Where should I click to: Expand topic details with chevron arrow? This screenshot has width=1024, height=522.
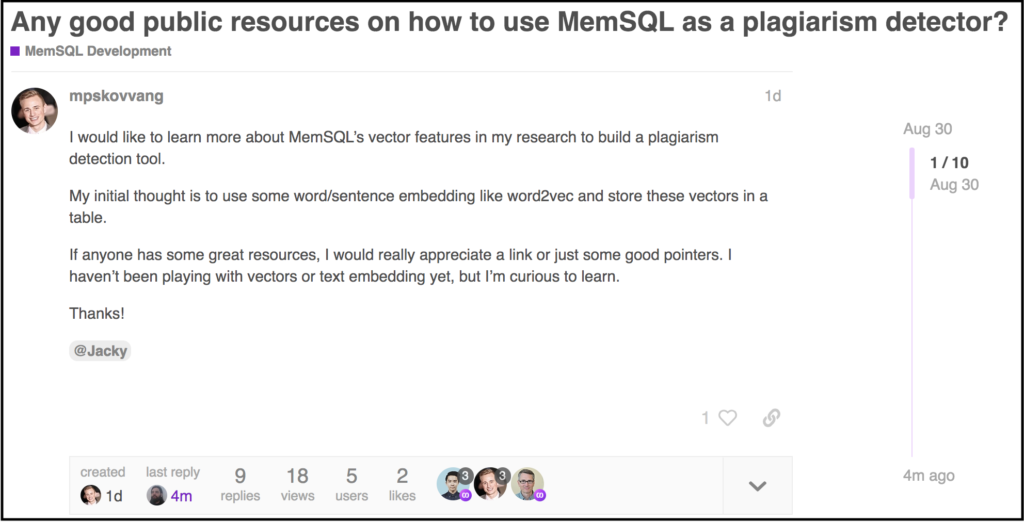[758, 486]
